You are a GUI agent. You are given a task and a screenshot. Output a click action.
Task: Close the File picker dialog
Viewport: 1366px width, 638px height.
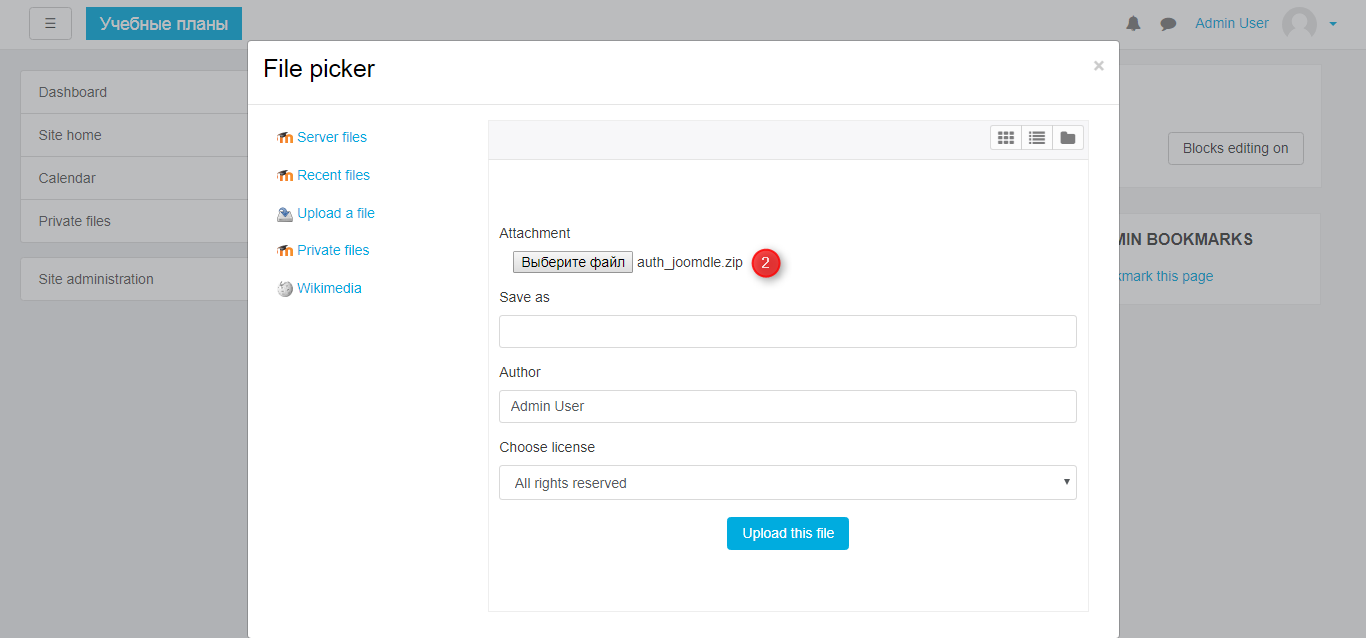pyautogui.click(x=1098, y=66)
